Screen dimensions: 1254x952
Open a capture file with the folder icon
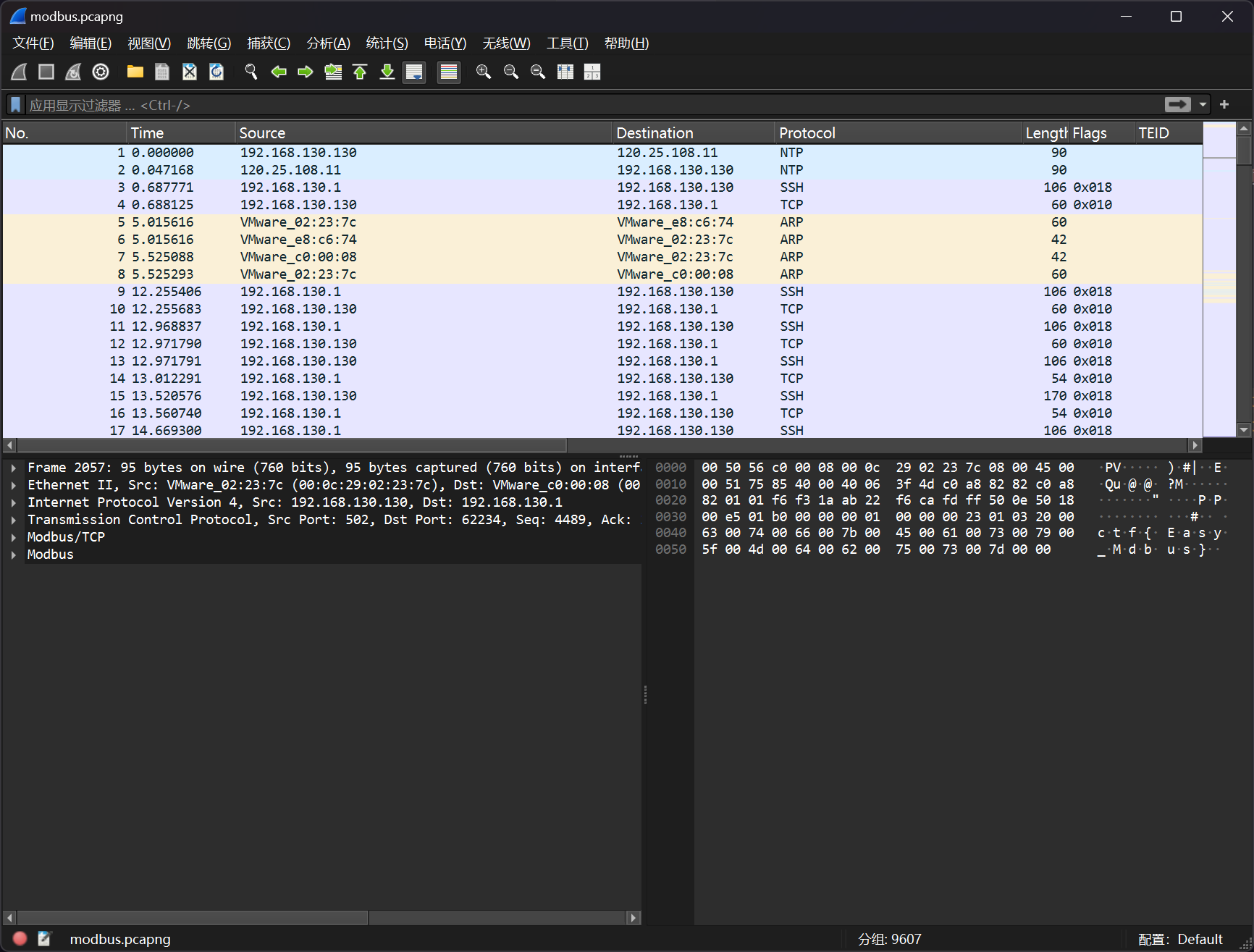click(135, 72)
